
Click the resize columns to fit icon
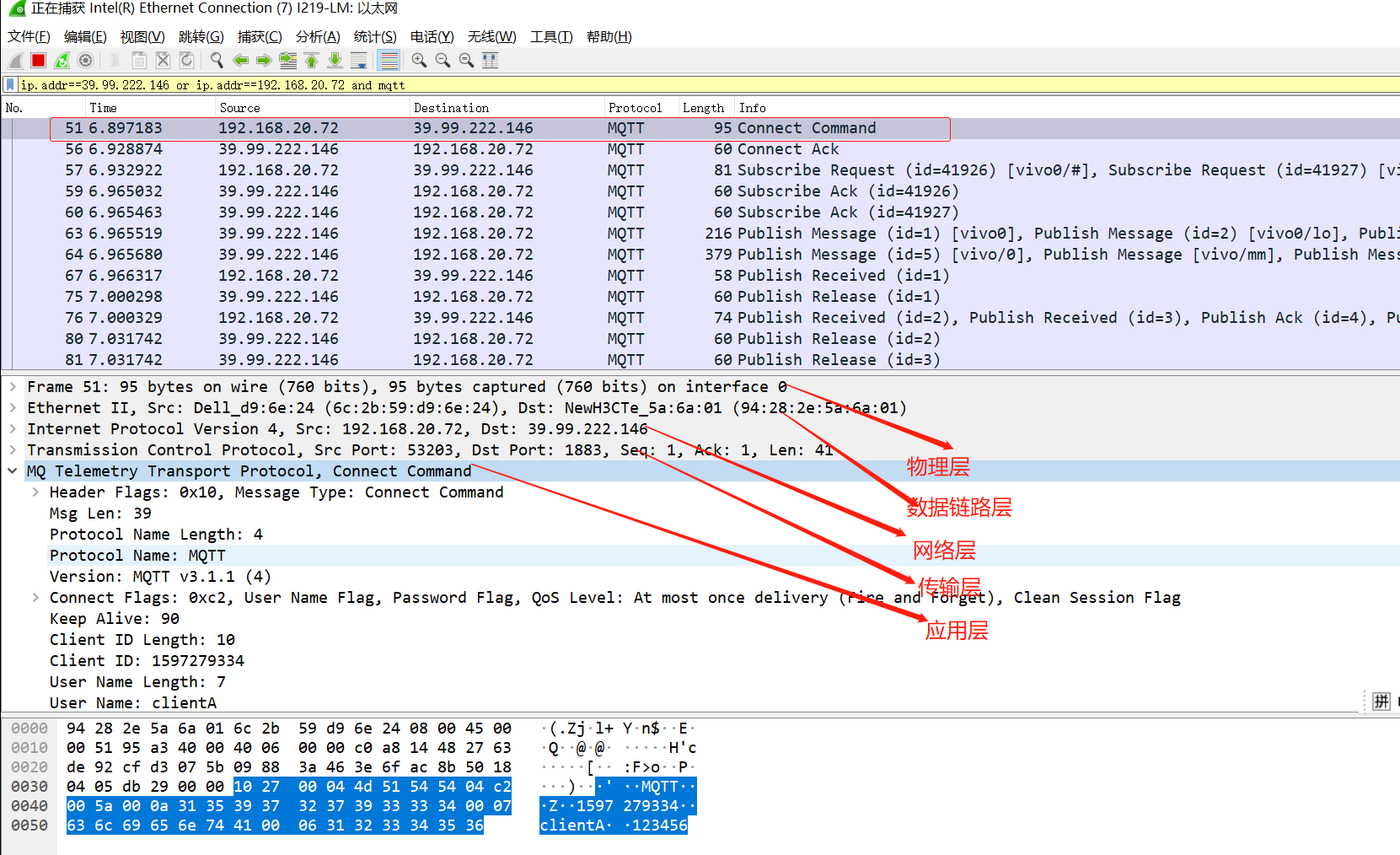[490, 61]
